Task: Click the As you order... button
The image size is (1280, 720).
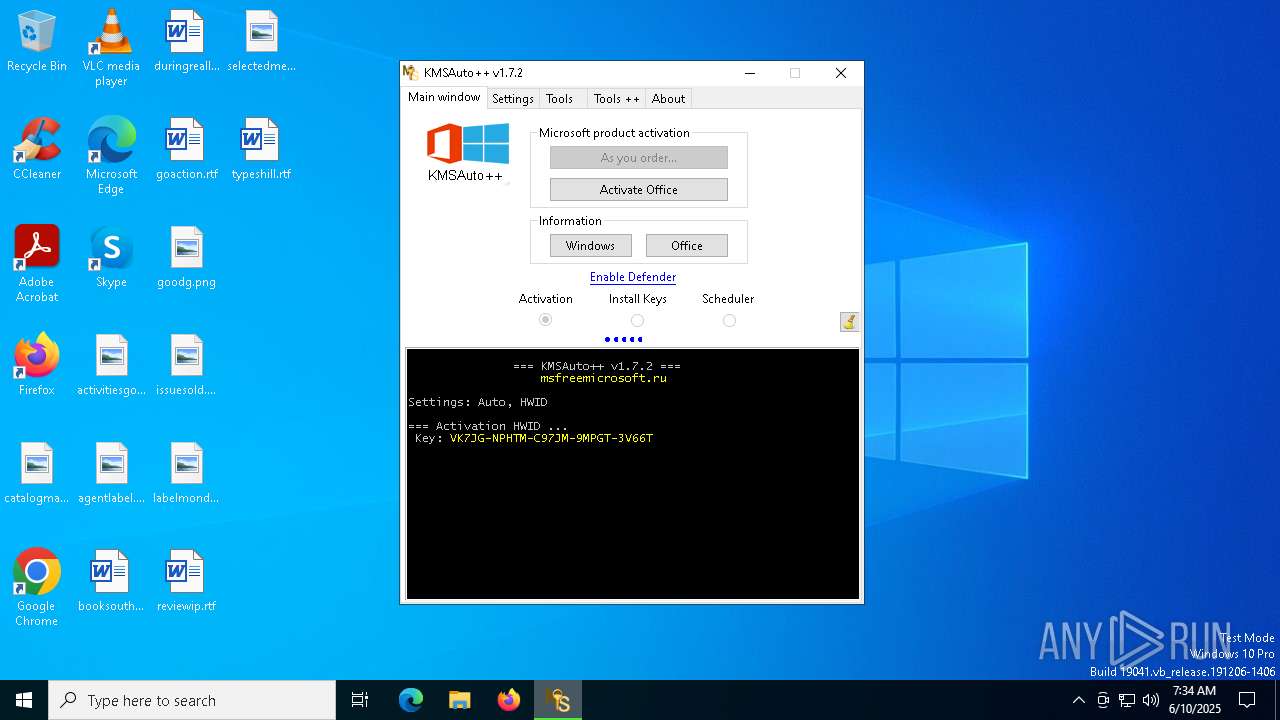Action: click(639, 157)
